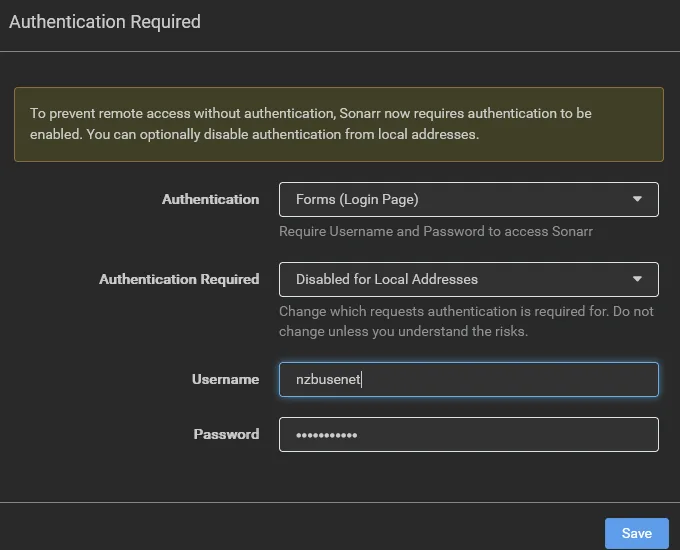This screenshot has width=680, height=550.
Task: Expand the Authentication Required dropdown
Action: pyautogui.click(x=468, y=279)
